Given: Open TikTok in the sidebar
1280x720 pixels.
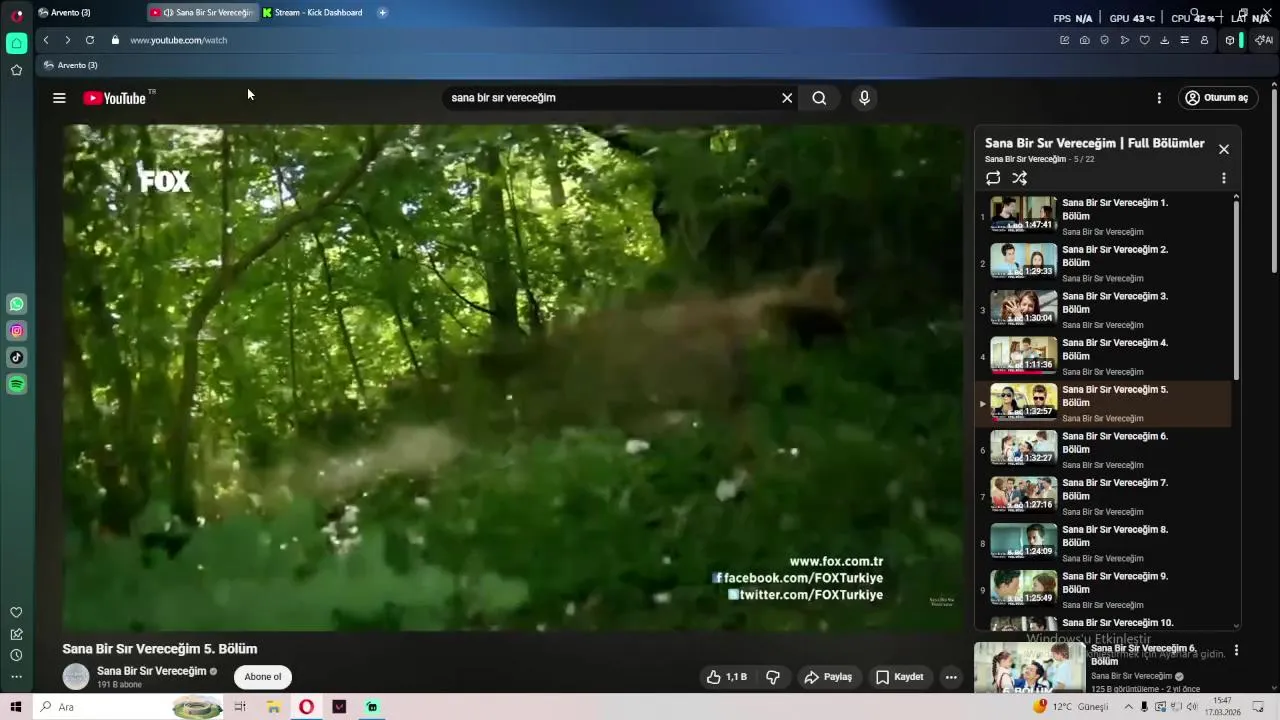Looking at the screenshot, I should (17, 357).
